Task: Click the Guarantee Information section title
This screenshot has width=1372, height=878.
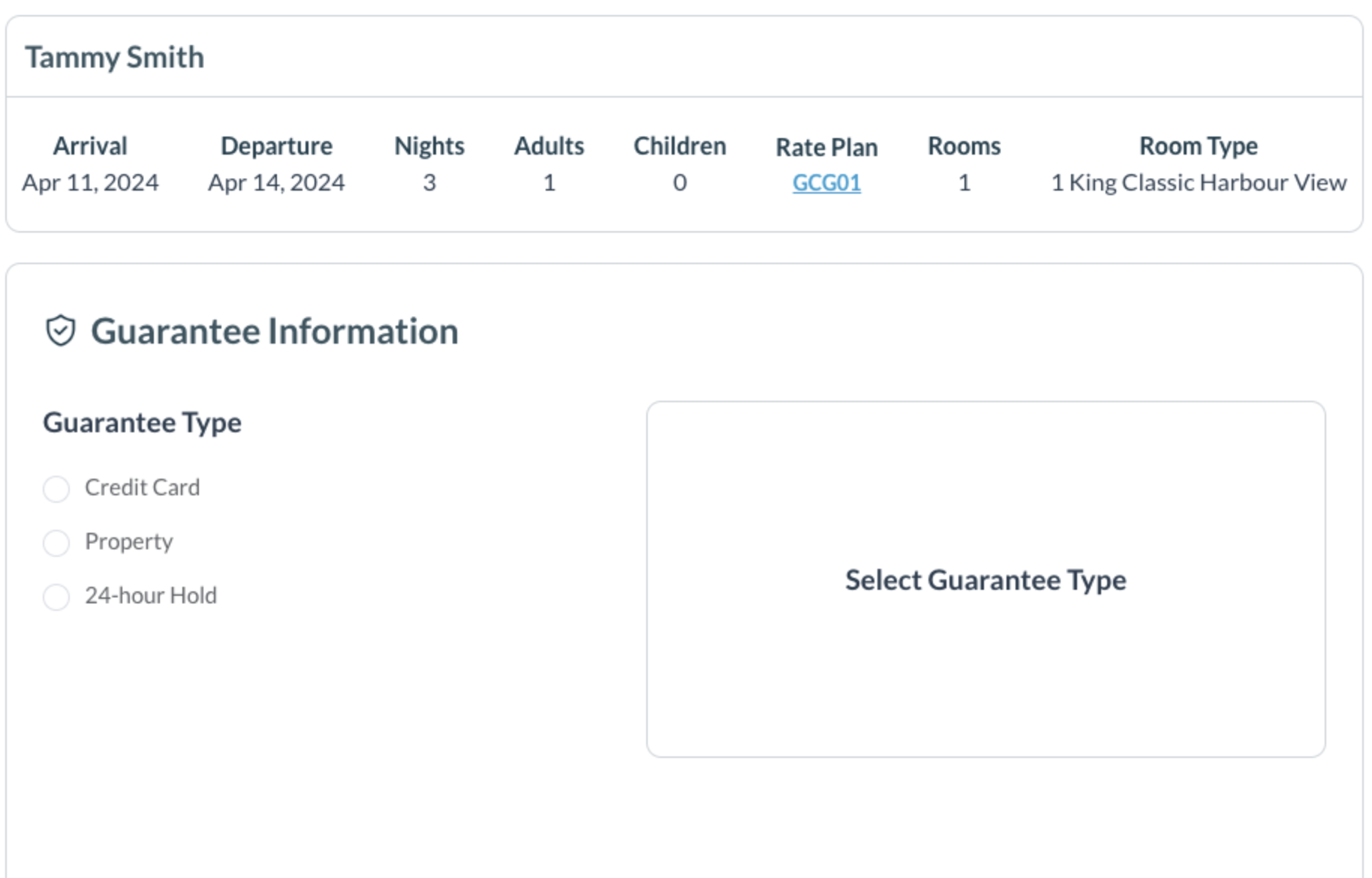Action: coord(275,329)
